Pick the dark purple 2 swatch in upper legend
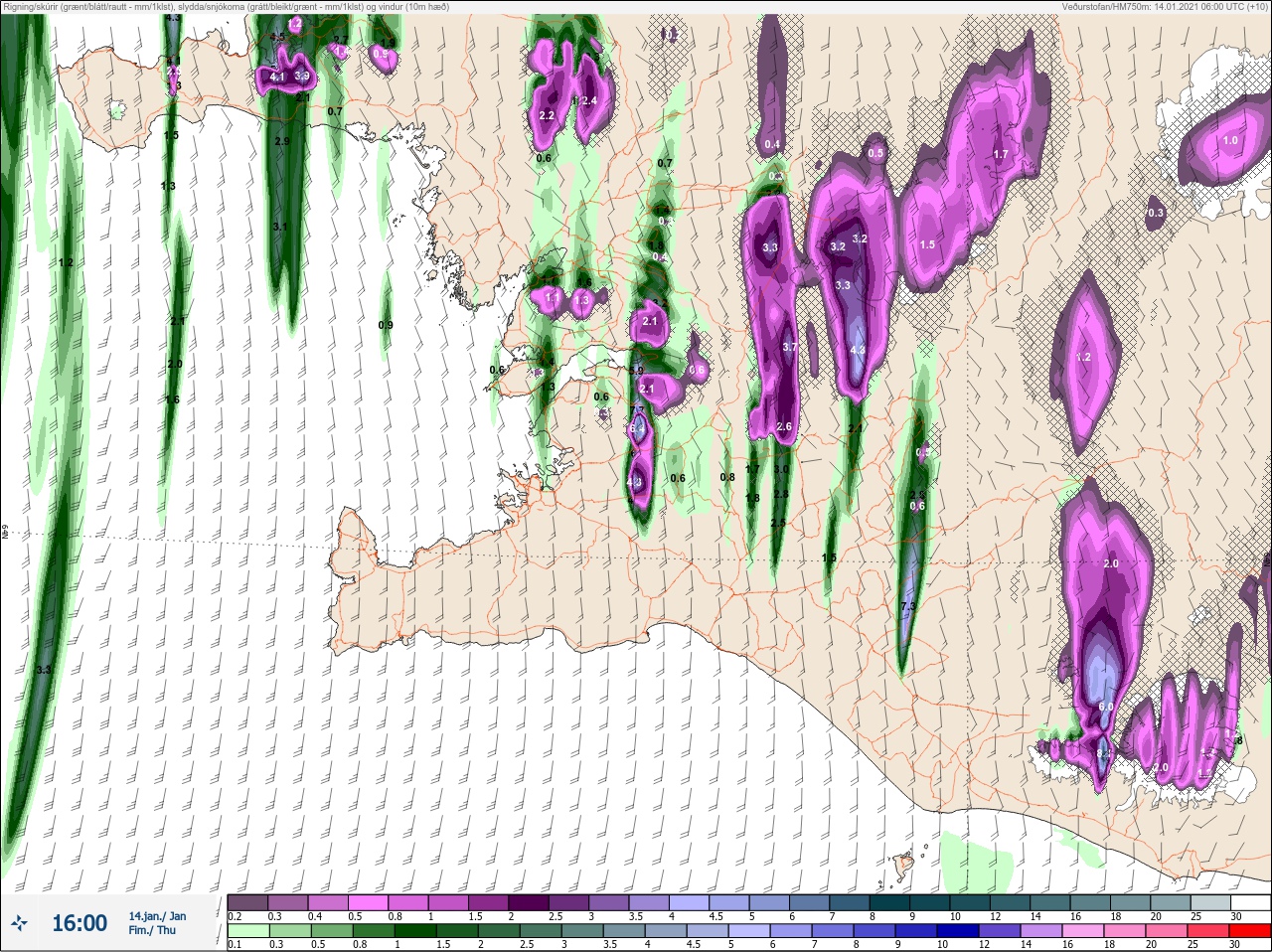 (x=528, y=902)
